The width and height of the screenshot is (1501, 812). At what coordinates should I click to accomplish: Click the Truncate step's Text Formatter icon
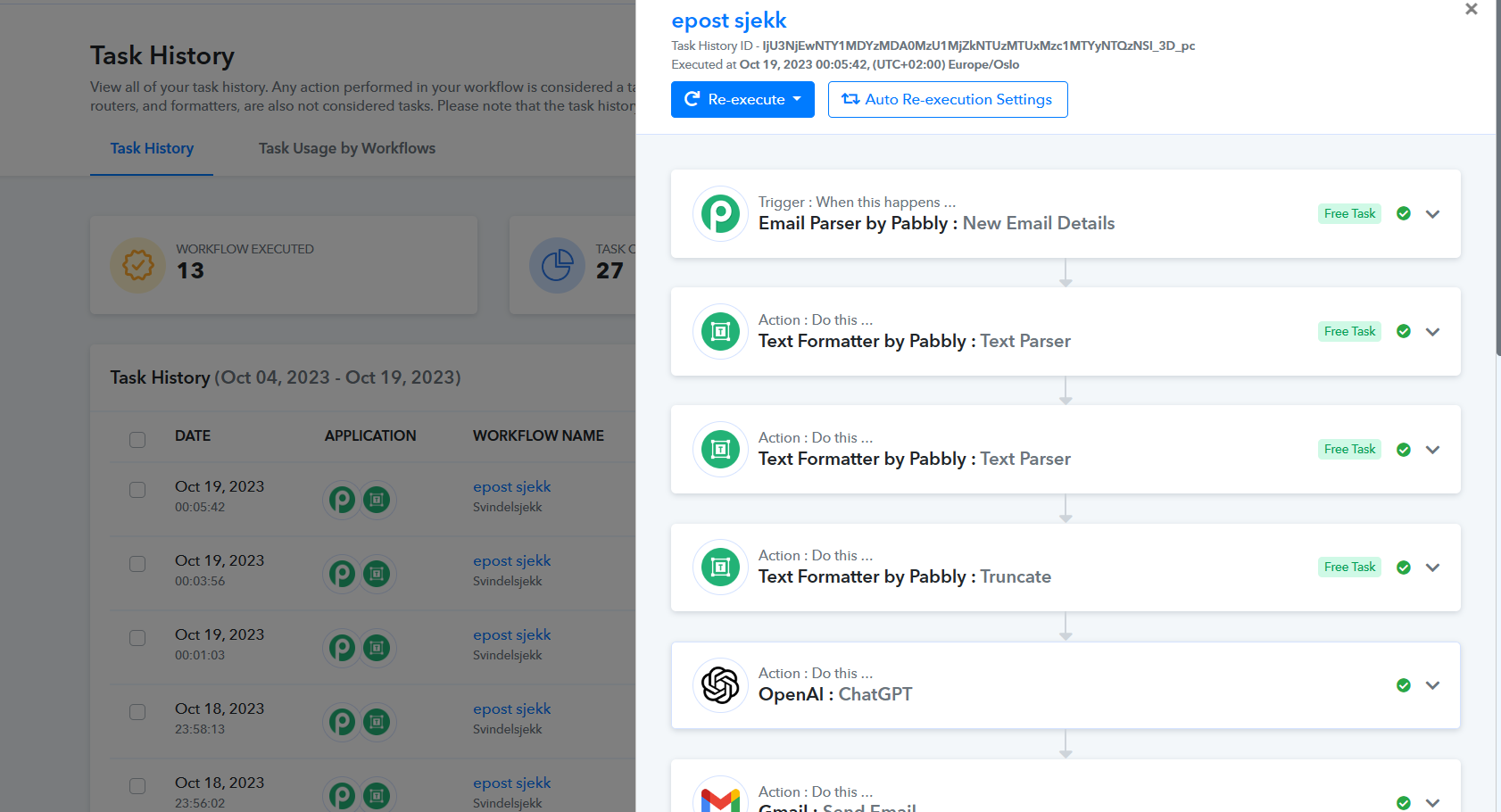[x=720, y=568]
